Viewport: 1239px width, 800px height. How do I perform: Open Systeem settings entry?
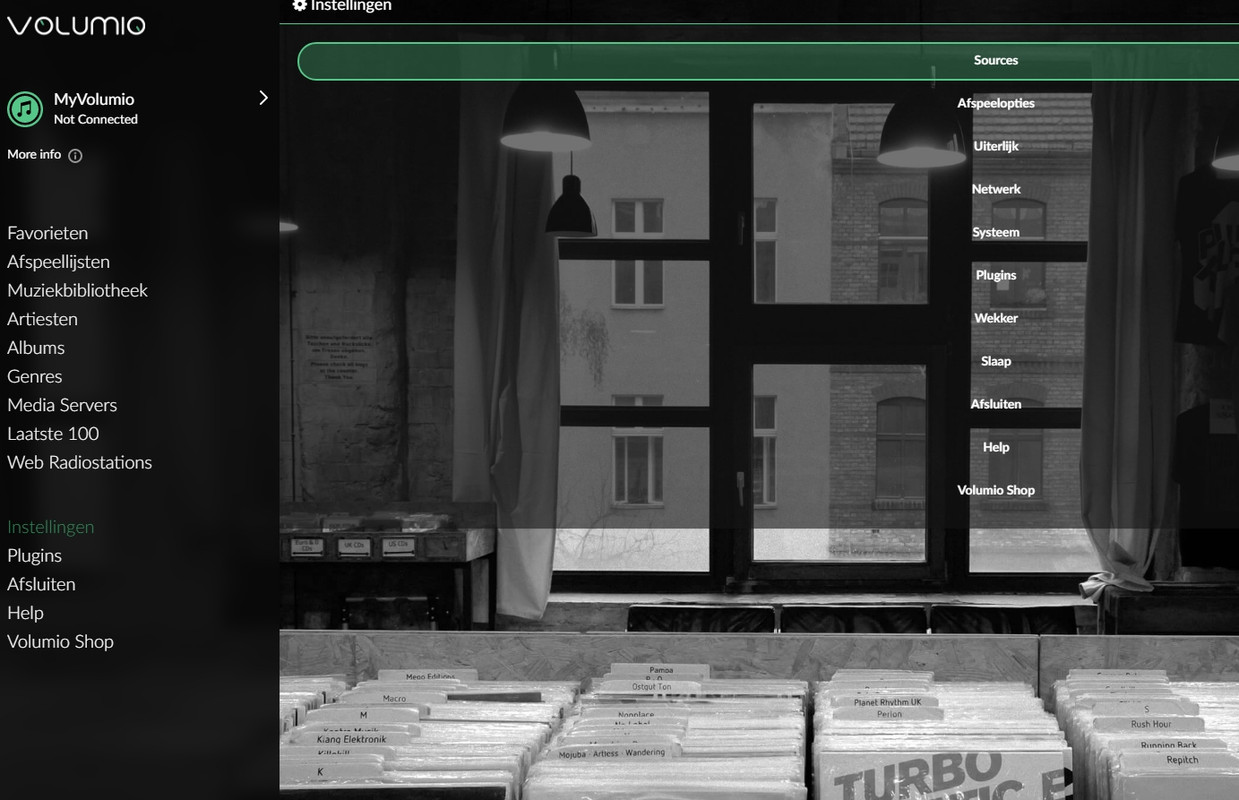point(996,233)
